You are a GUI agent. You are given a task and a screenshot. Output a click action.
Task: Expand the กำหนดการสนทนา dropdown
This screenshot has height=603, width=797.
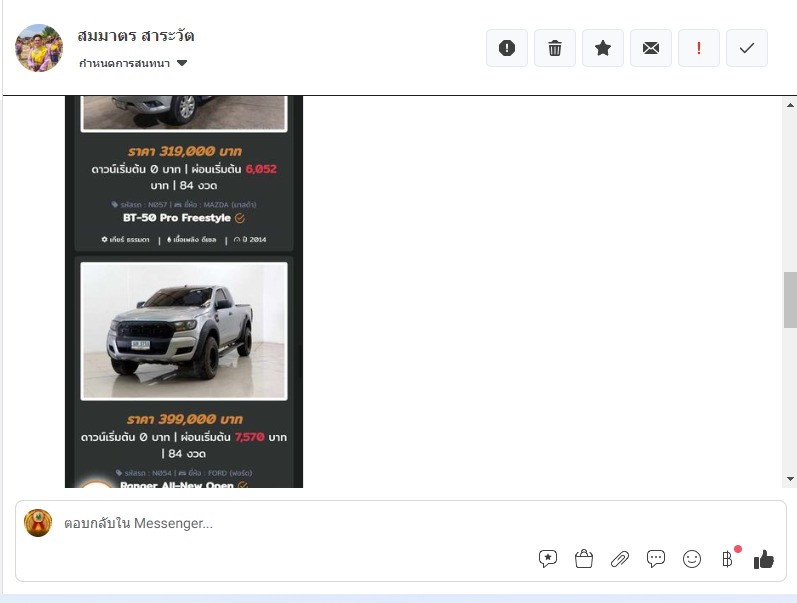tap(133, 63)
